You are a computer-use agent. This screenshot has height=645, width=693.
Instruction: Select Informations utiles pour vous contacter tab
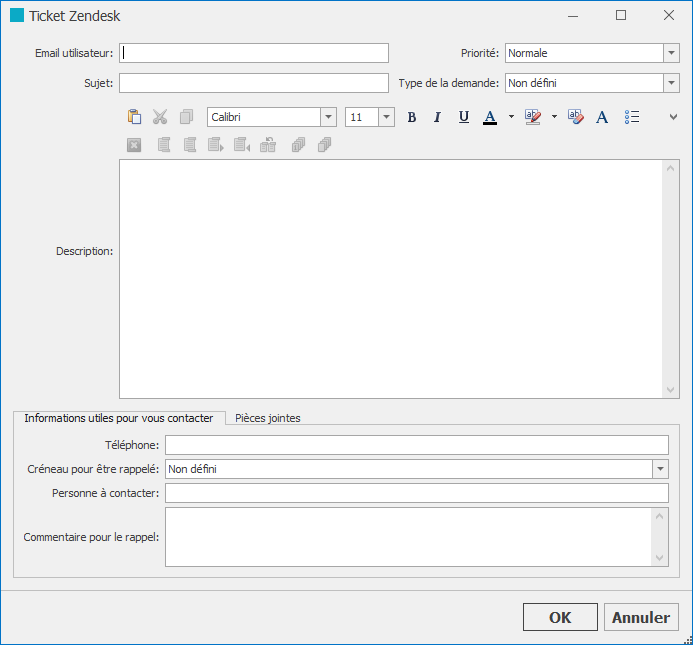point(118,418)
